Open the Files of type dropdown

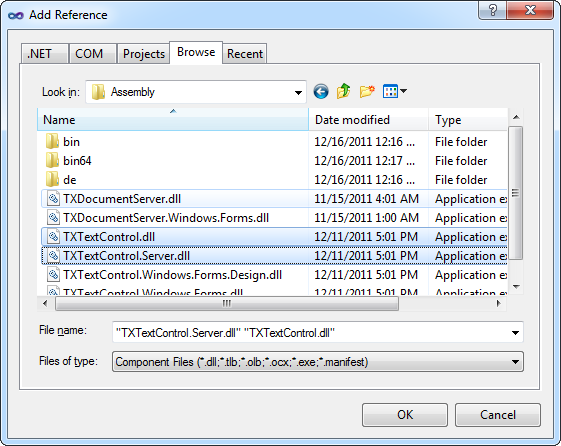tap(318, 362)
